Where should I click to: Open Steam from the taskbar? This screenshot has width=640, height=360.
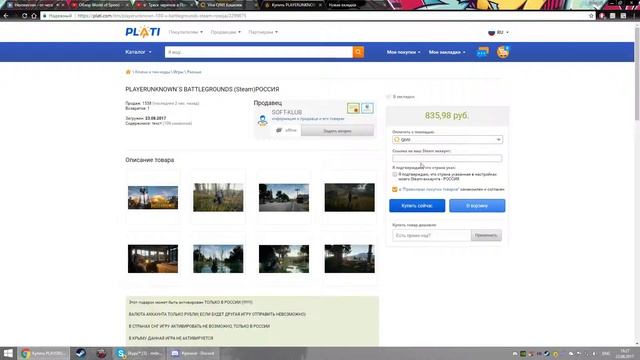80,353
